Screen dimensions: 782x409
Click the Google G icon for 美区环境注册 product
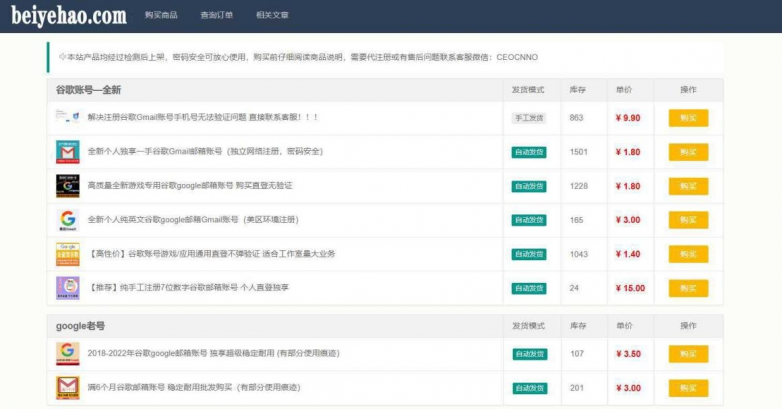[x=67, y=220]
